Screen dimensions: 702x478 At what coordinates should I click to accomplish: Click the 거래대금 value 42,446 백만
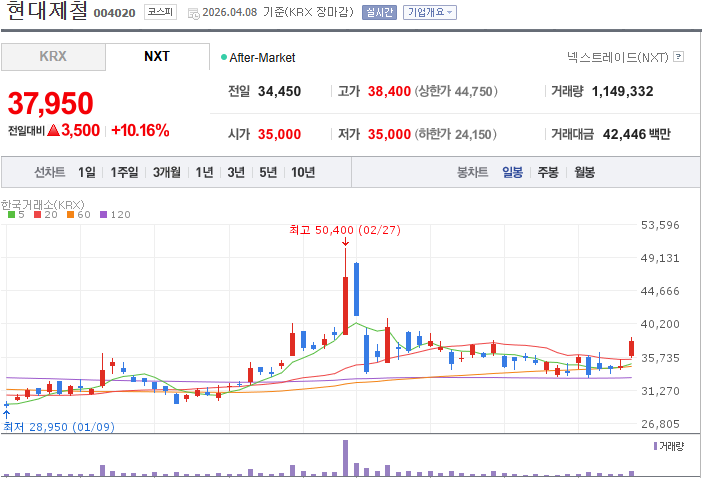(637, 134)
